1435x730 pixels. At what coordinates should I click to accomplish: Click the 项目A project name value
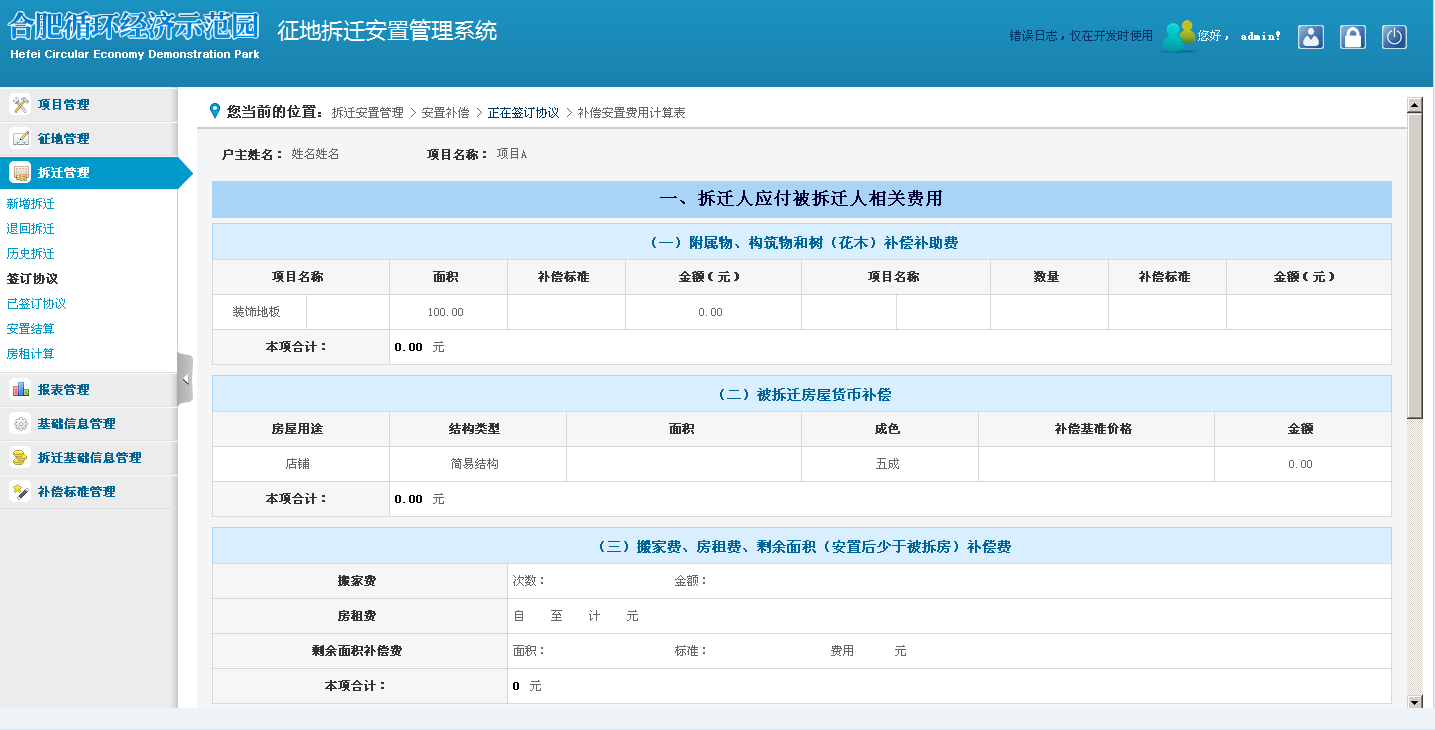pyautogui.click(x=511, y=154)
